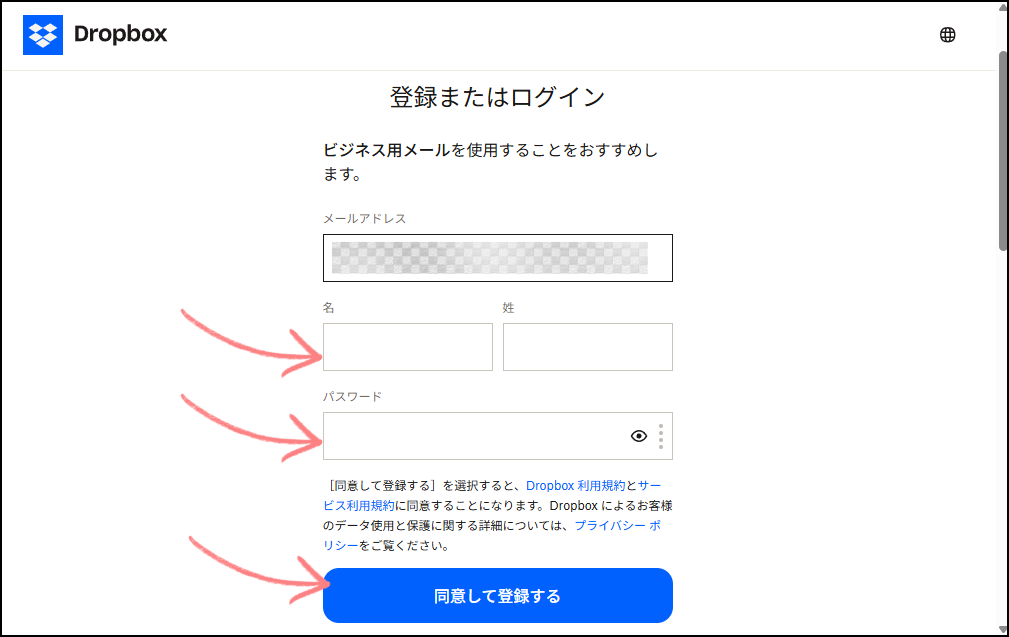Open the プライバシー ポリシー link
The width and height of the screenshot is (1009, 637).
(492, 535)
